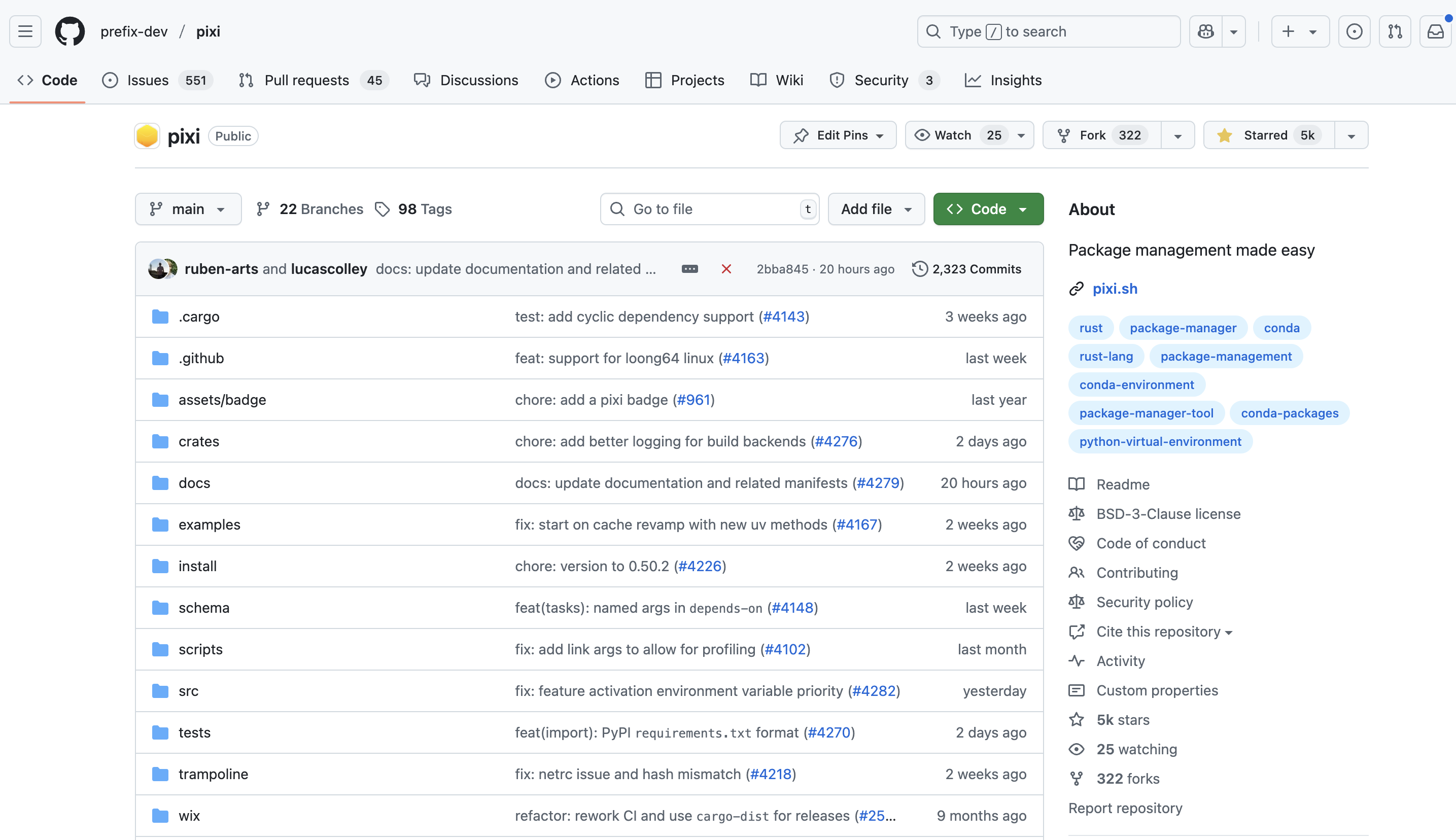Screen dimensions: 1456x840
Task: Open the hamburger navigation menu
Action: coord(25,31)
